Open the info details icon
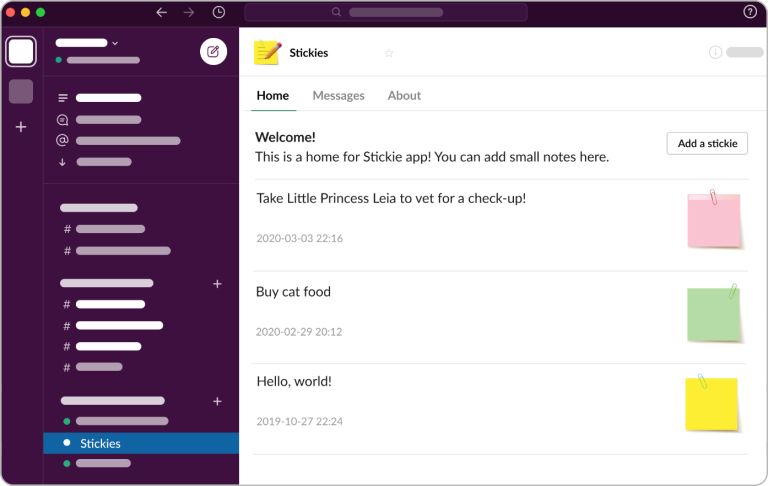The image size is (768, 486). [715, 52]
